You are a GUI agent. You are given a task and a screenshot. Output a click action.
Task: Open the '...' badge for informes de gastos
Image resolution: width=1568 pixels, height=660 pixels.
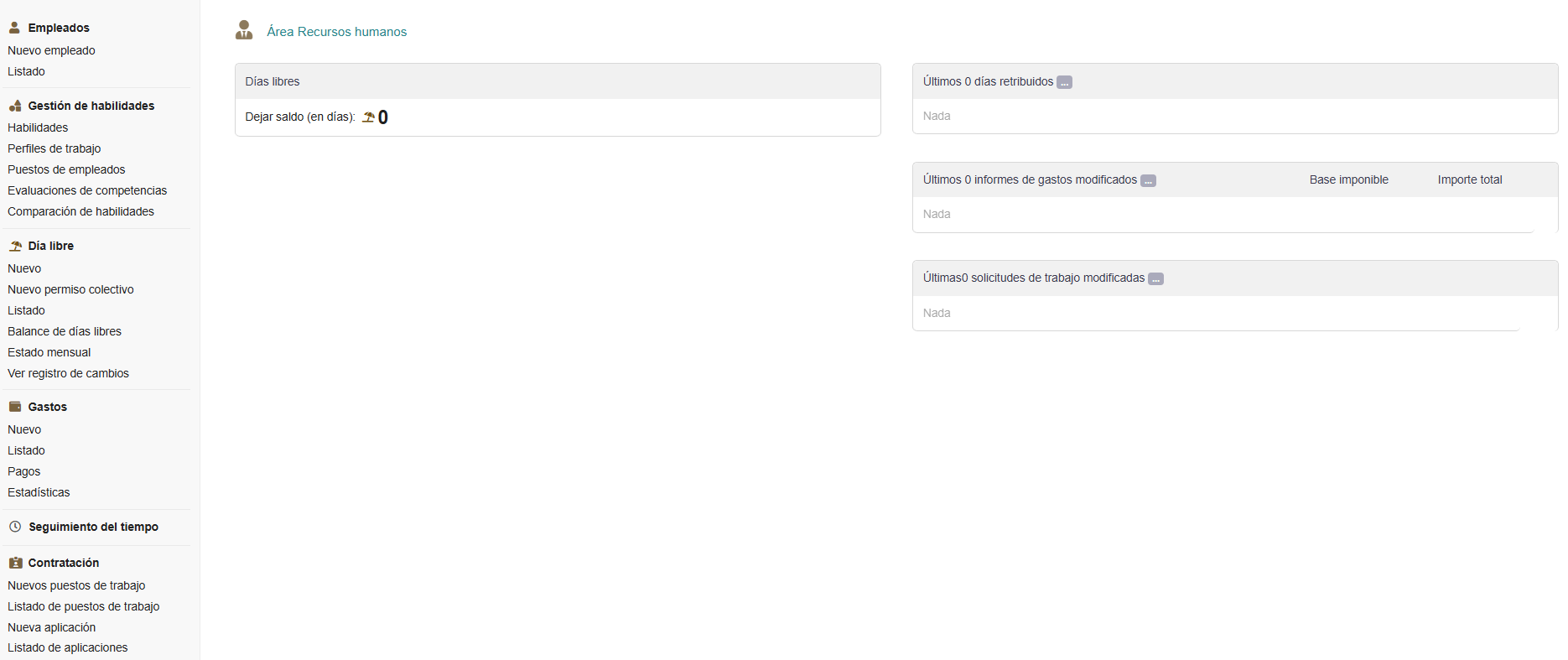(x=1148, y=180)
